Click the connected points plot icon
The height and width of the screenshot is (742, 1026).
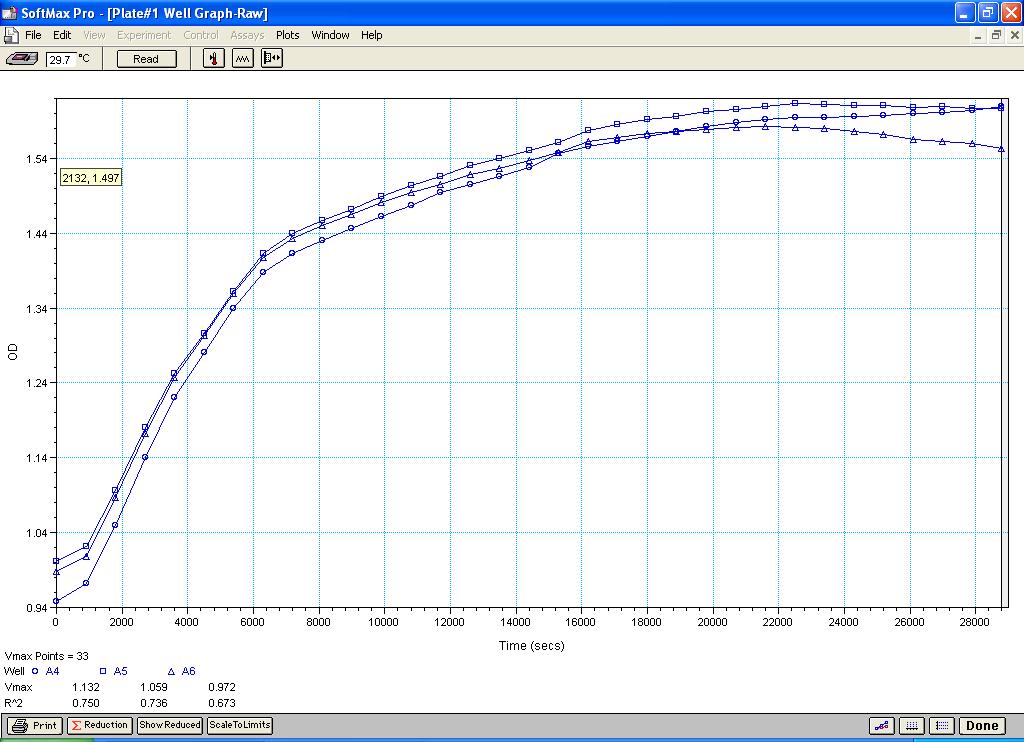(882, 726)
